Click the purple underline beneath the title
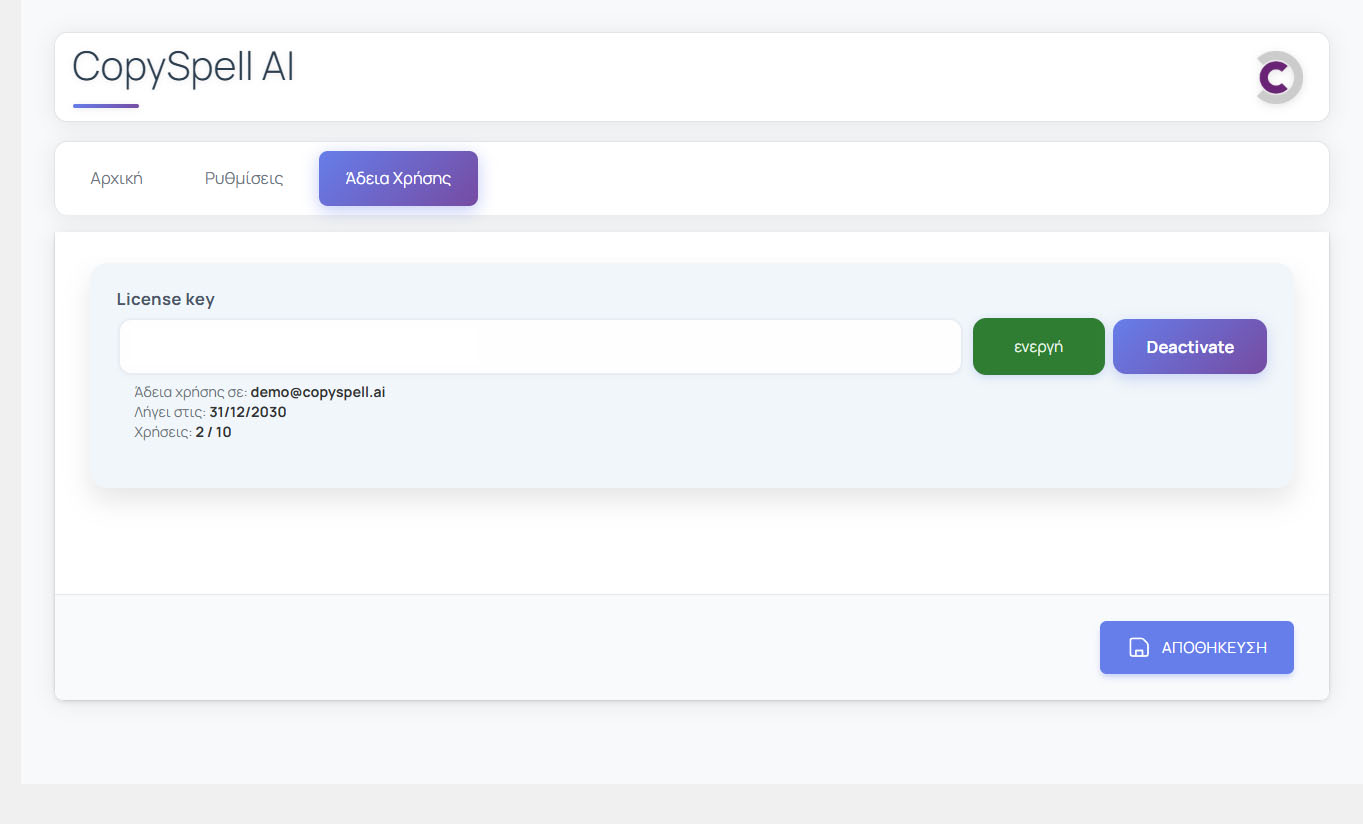Viewport: 1363px width, 824px height. point(106,105)
